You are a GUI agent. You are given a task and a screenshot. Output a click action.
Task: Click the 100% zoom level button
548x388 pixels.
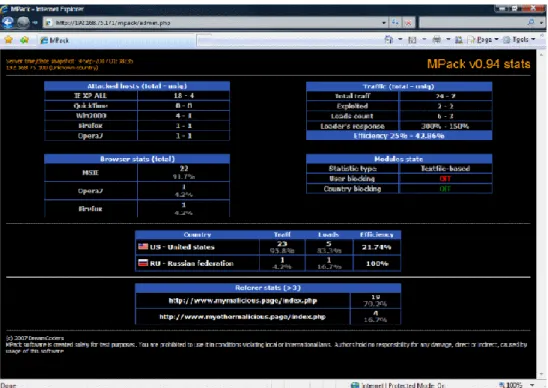point(511,385)
